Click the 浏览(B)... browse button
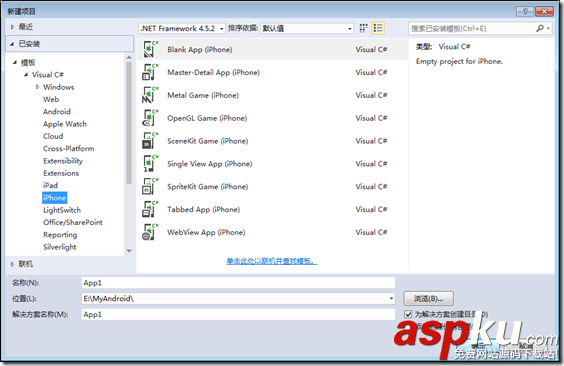Viewport: 564px width, 366px height. coord(428,298)
